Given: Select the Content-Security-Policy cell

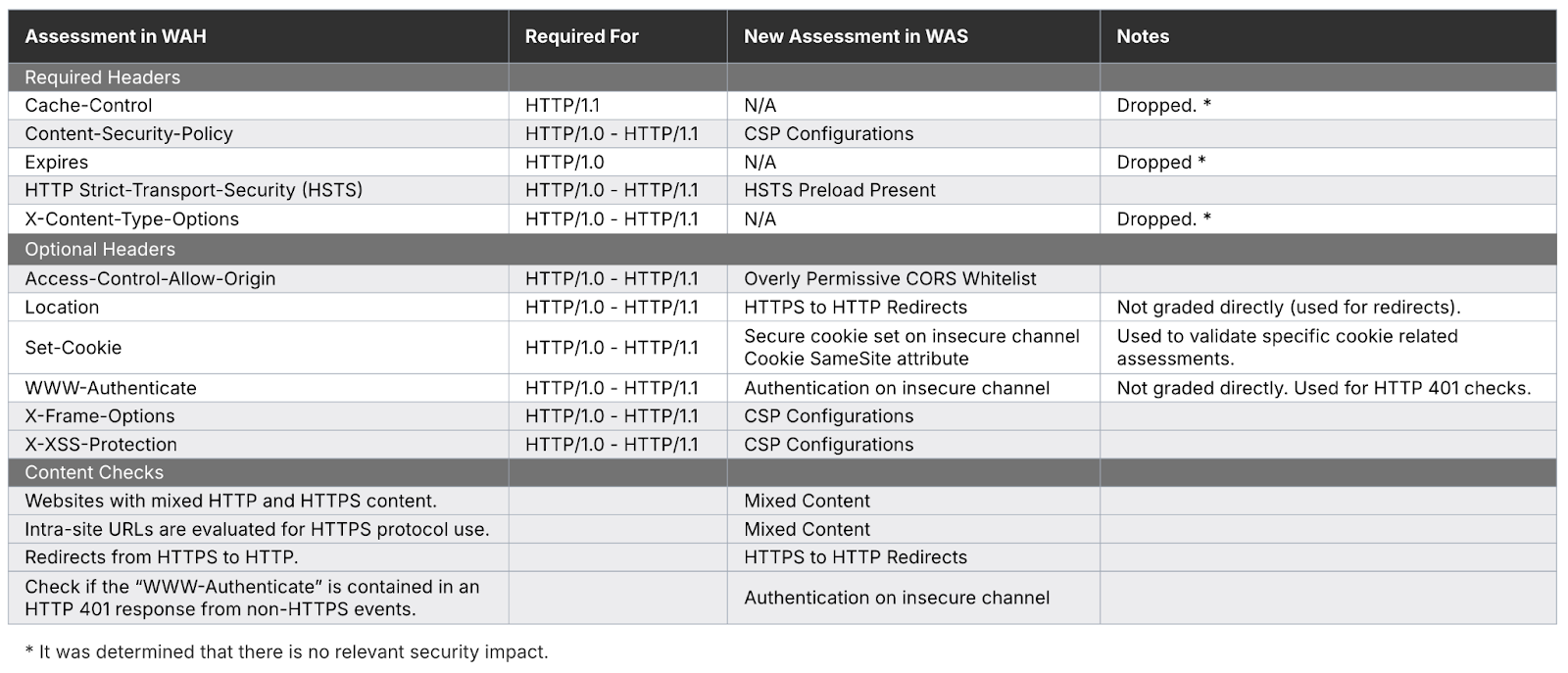Looking at the screenshot, I should (128, 134).
